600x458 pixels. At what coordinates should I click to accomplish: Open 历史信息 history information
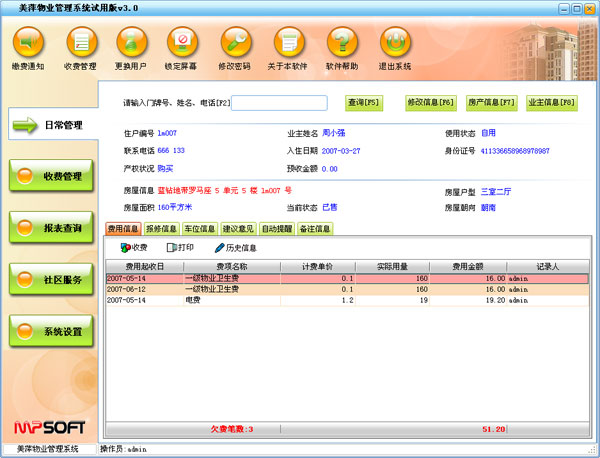(235, 247)
